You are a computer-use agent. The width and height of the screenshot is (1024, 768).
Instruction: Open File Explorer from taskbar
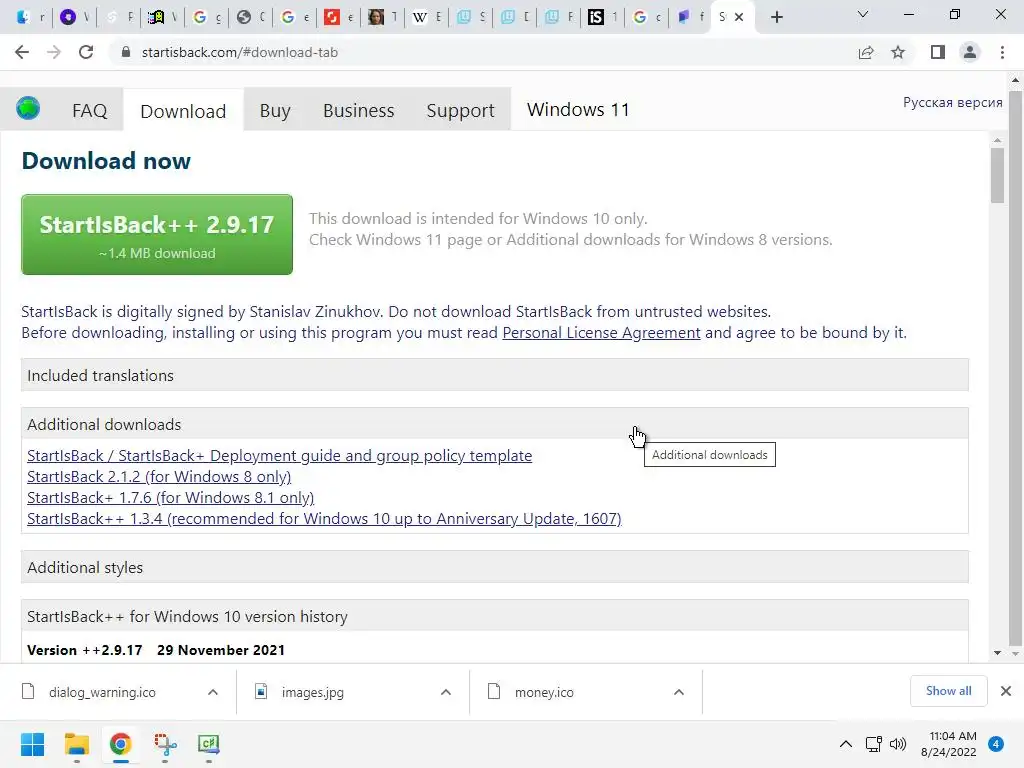(x=76, y=744)
